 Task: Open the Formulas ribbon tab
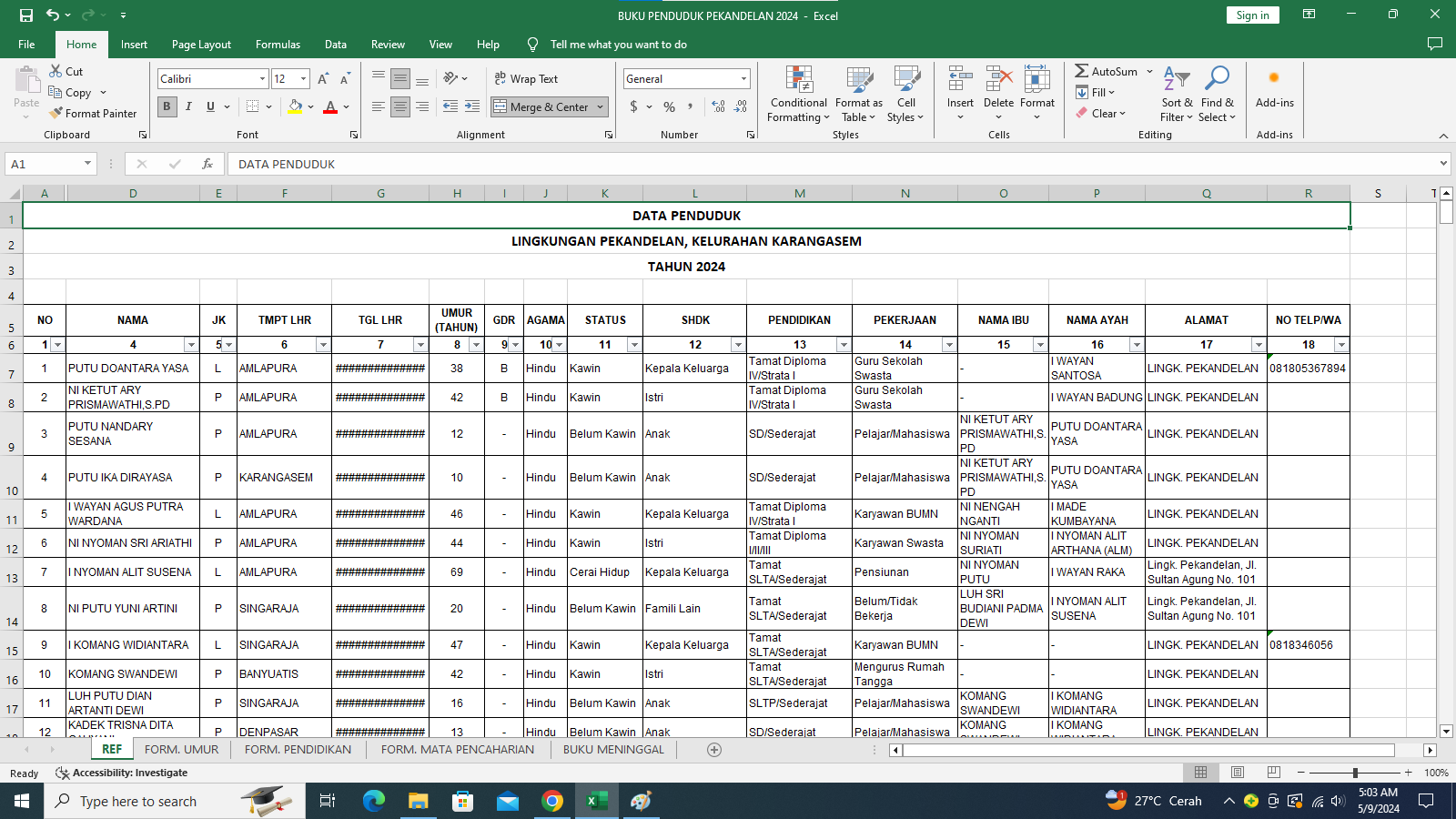pos(278,45)
